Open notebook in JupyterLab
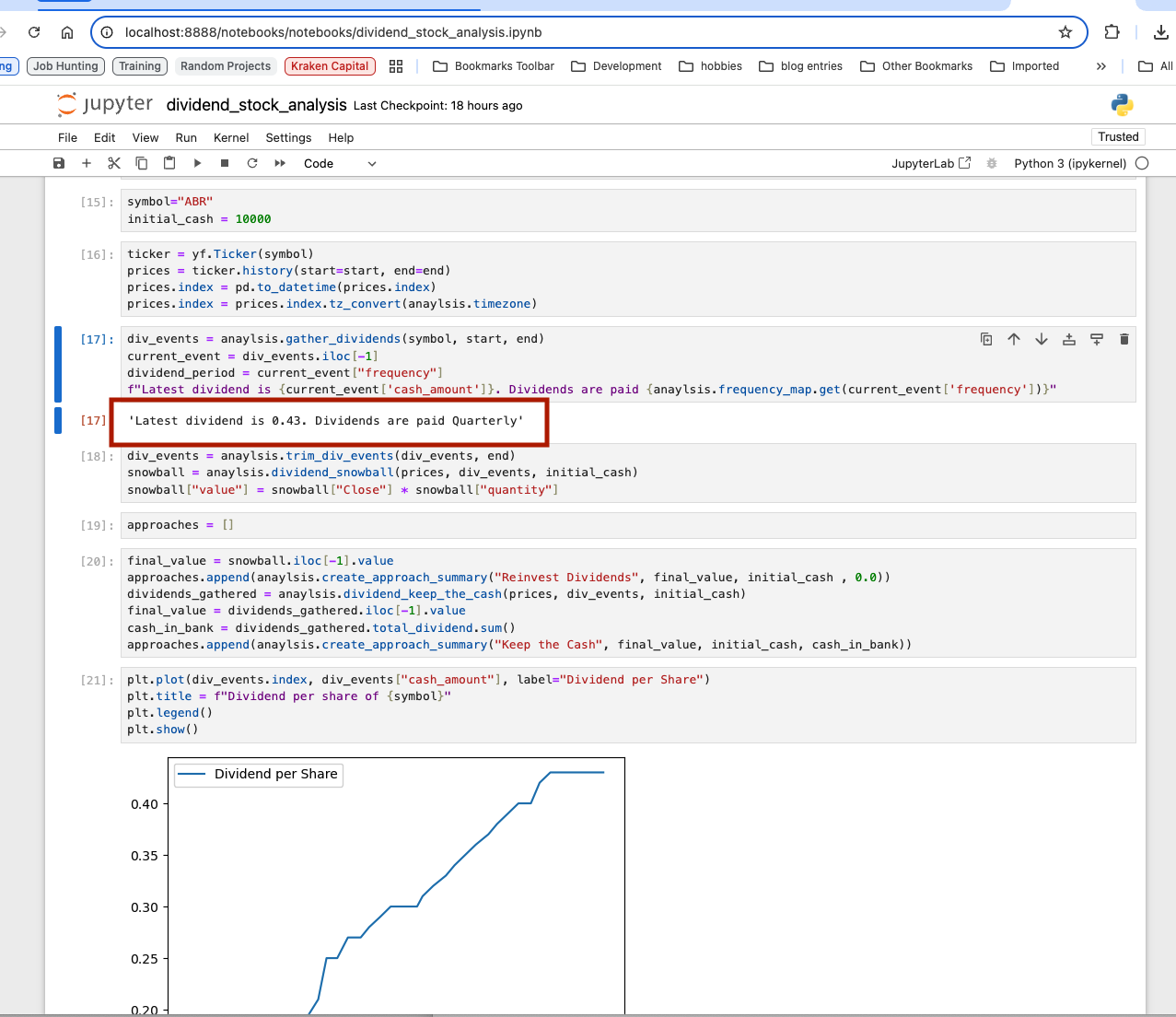This screenshot has width=1176, height=1017. point(931,163)
